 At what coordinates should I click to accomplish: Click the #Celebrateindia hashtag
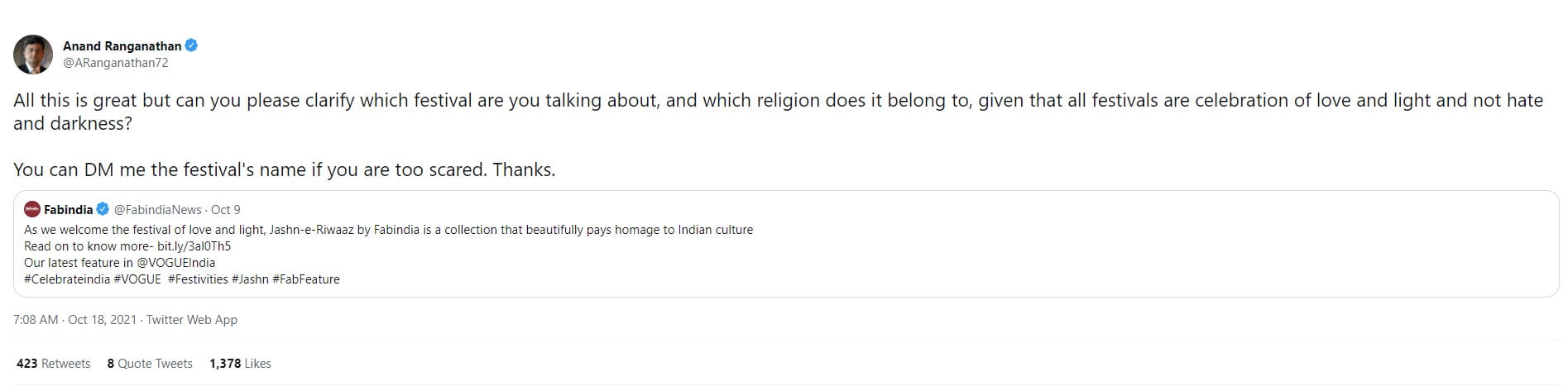[x=67, y=279]
